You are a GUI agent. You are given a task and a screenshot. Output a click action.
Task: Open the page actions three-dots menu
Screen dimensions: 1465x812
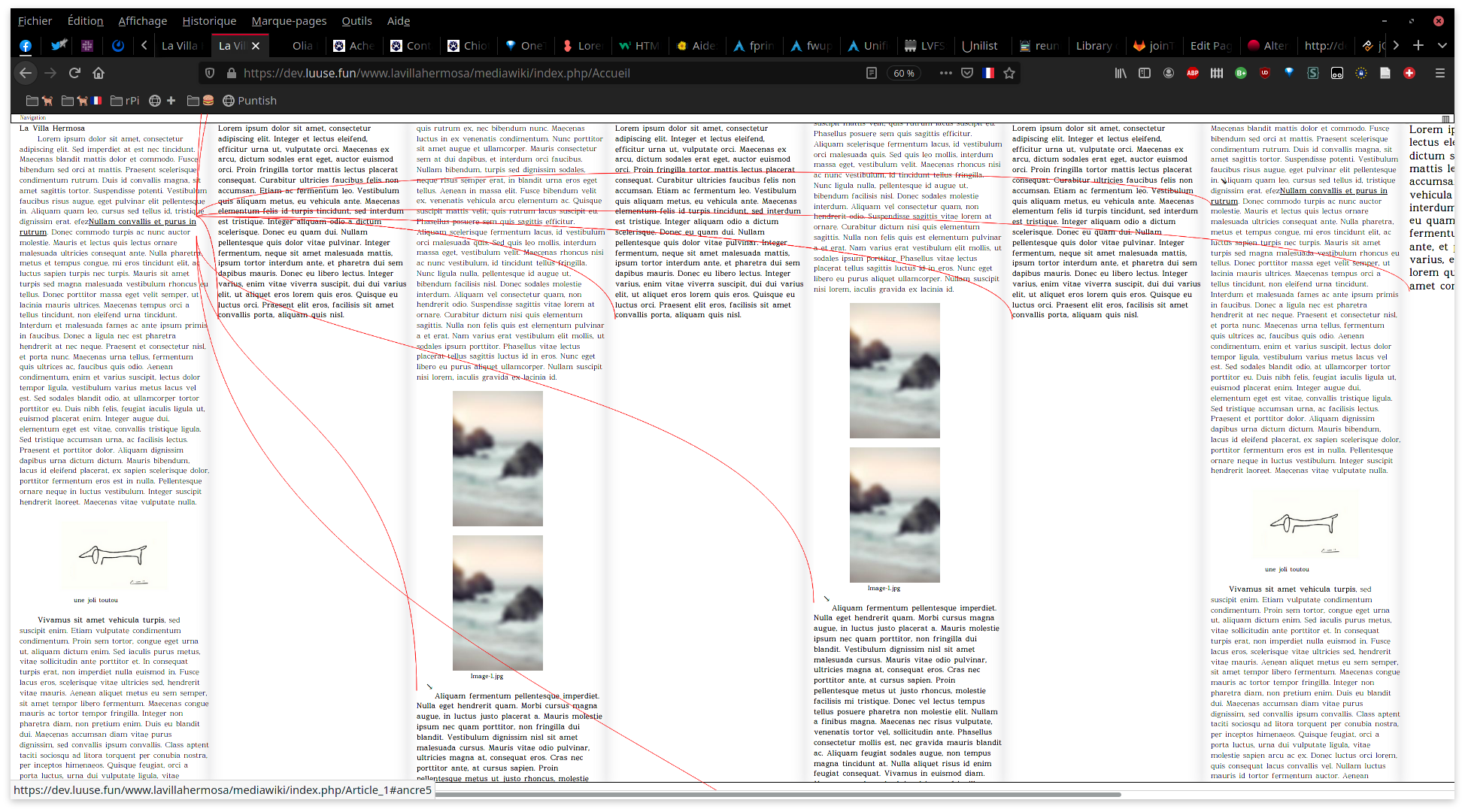[946, 73]
